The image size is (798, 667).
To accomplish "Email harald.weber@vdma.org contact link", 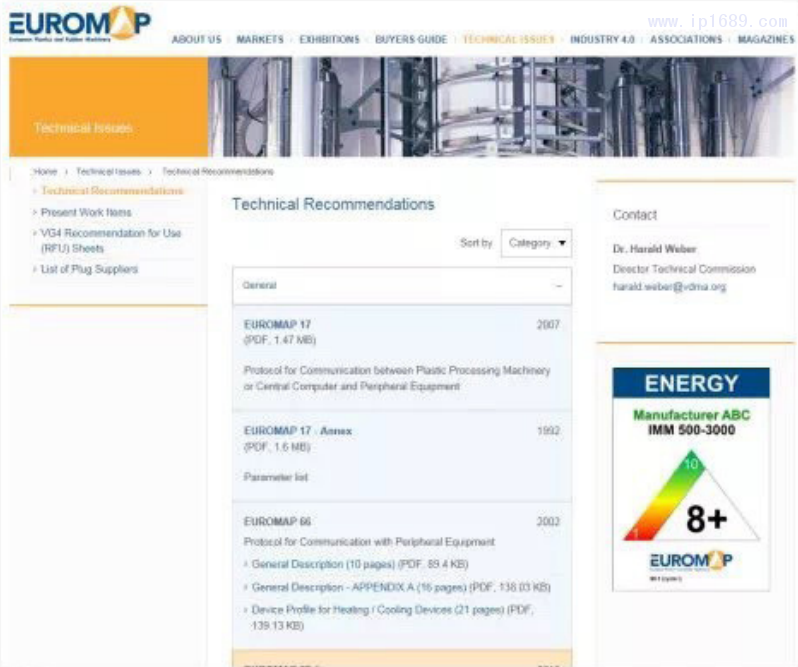I will pyautogui.click(x=669, y=287).
